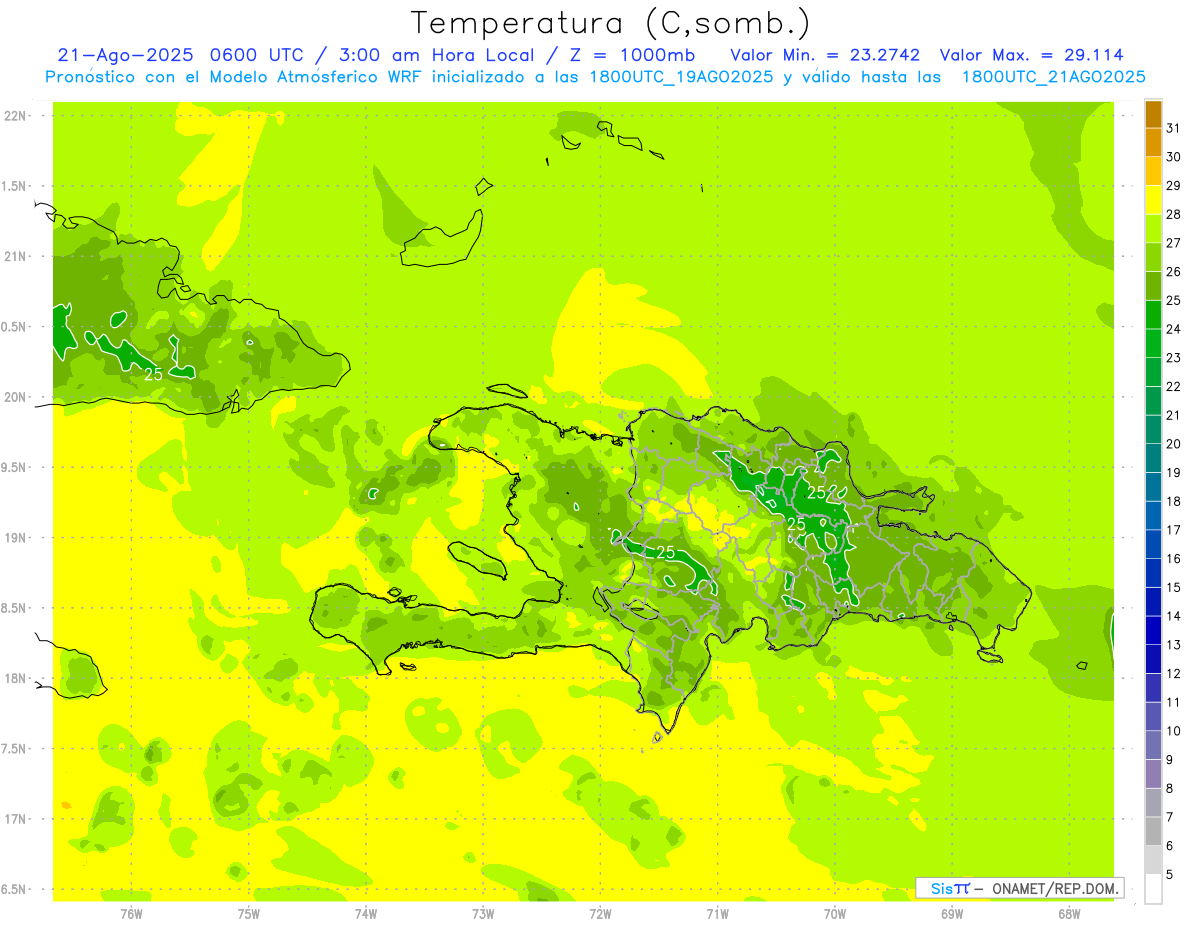
Task: Pick the green swatch between 24 and 25
Action: point(1153,315)
